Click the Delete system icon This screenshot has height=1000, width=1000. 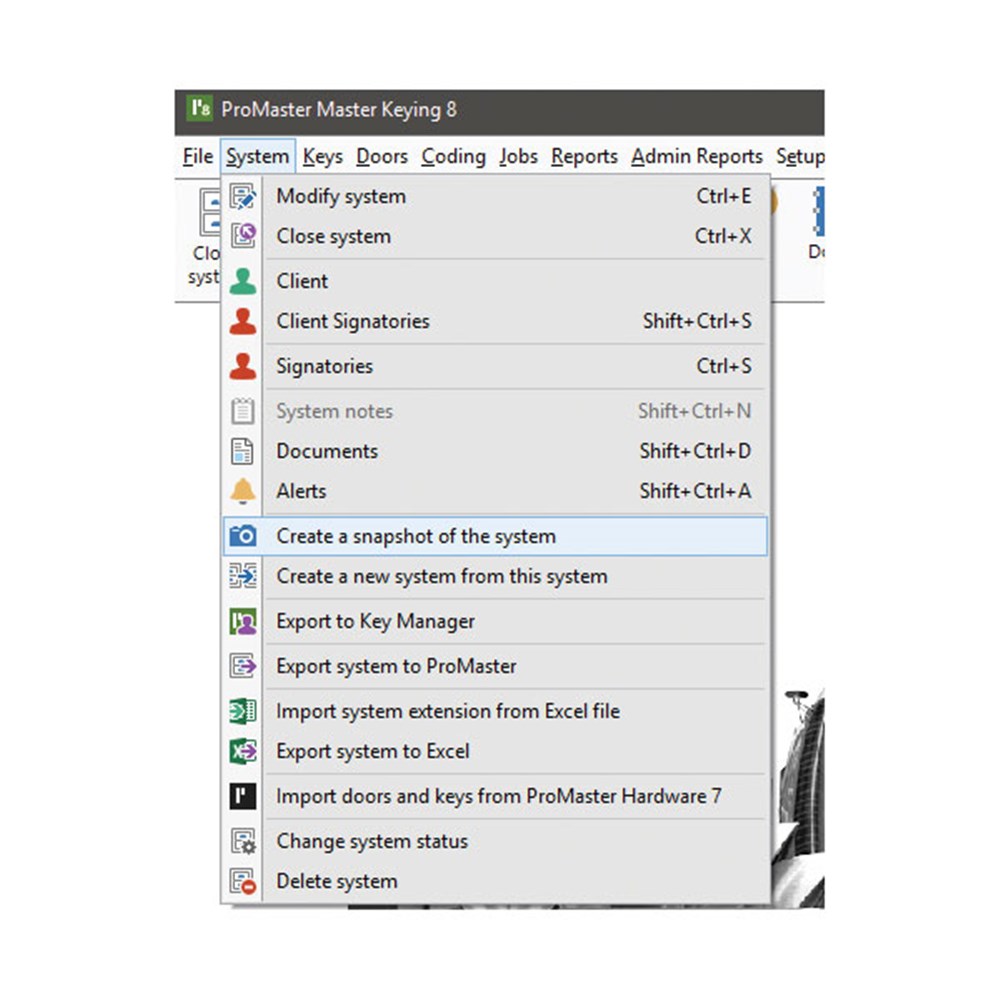point(242,881)
